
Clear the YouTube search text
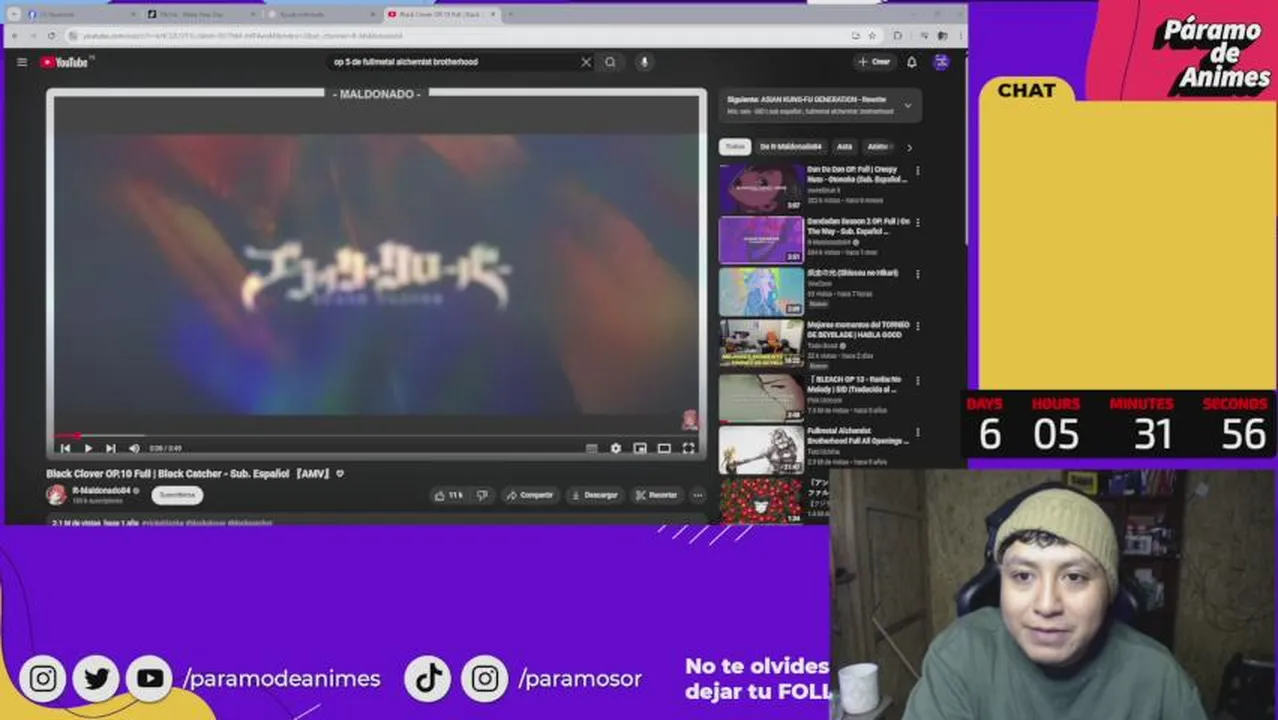[586, 62]
